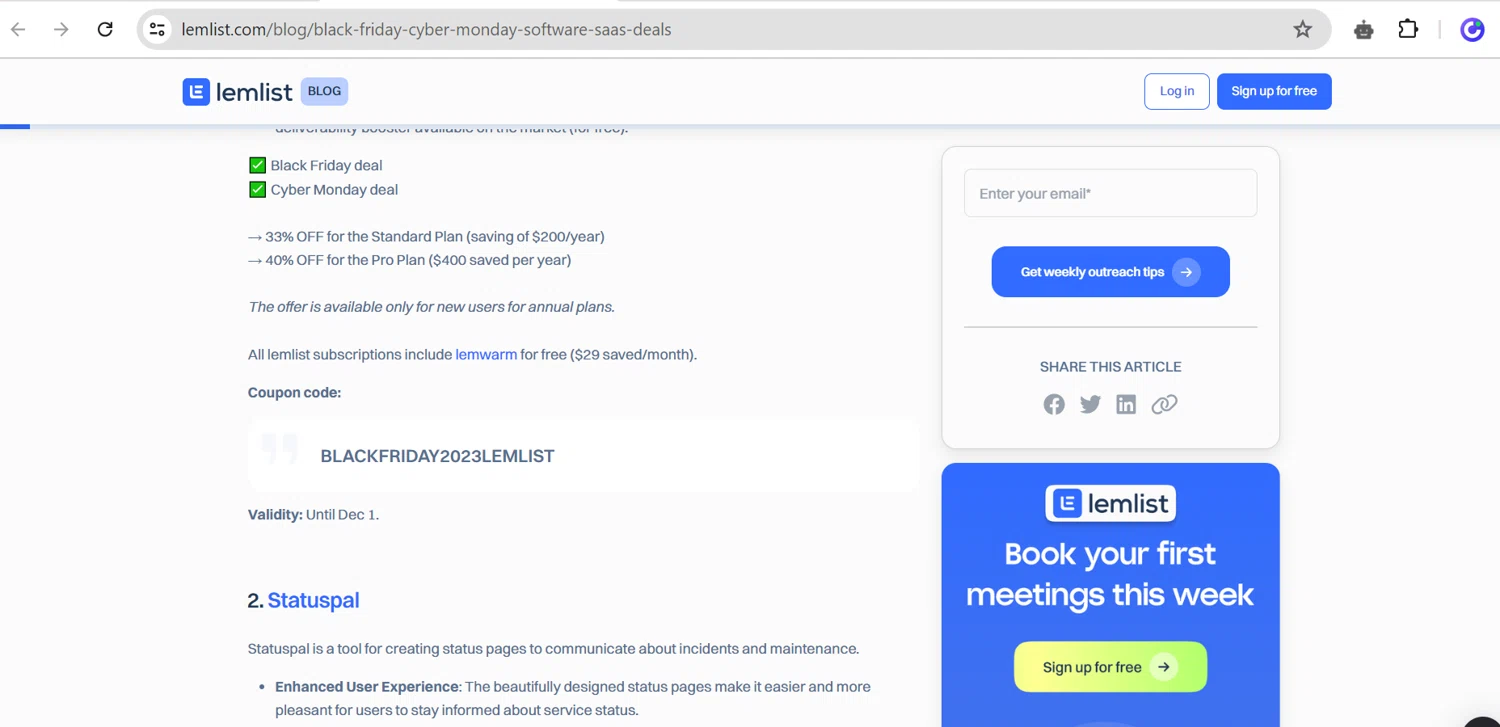
Task: Click the Black Friday deal checkmark
Action: click(257, 165)
